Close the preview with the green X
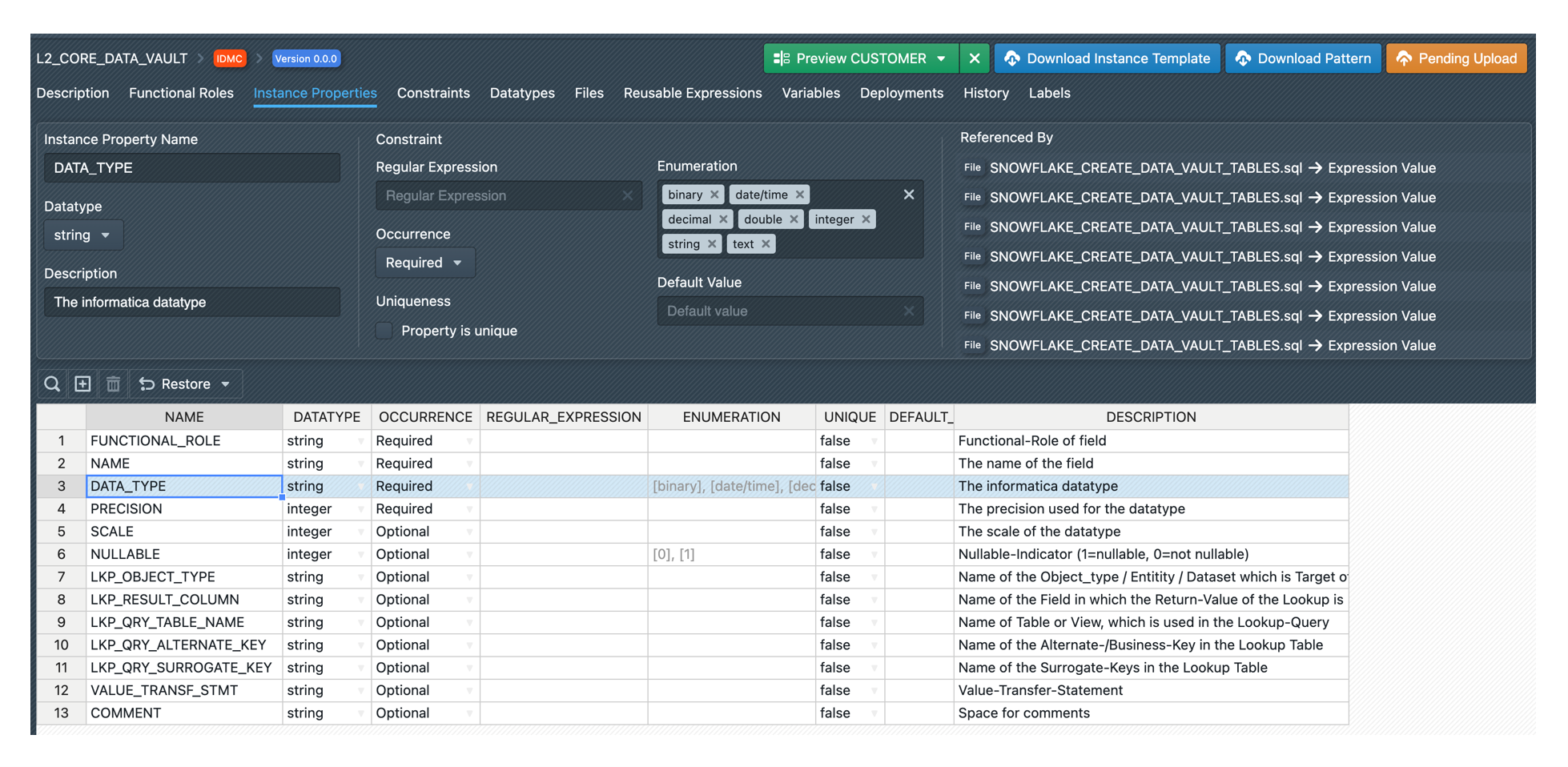Image resolution: width=1568 pixels, height=767 pixels. click(974, 58)
